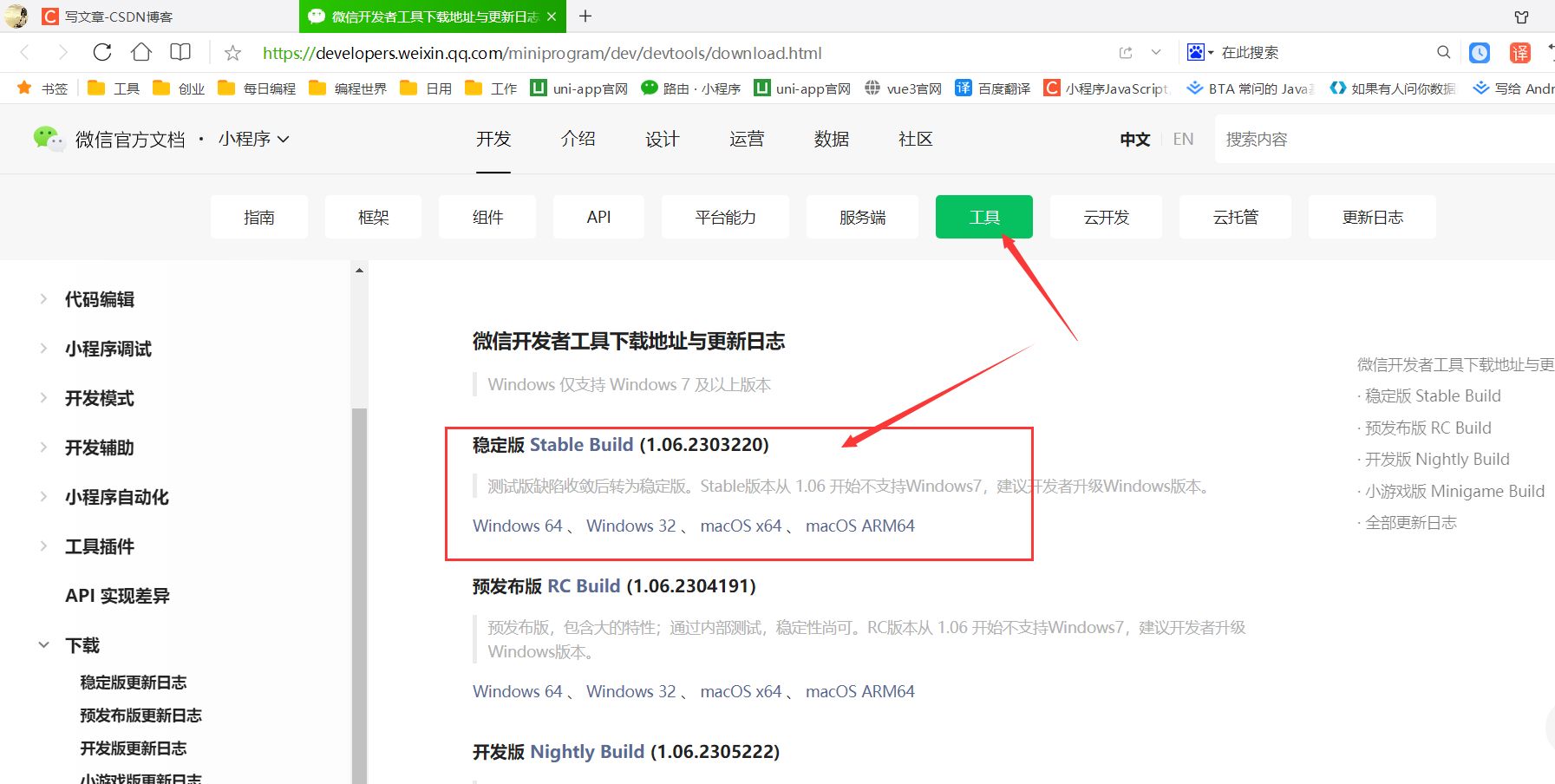
Task: Open new tab with plus button
Action: (585, 16)
